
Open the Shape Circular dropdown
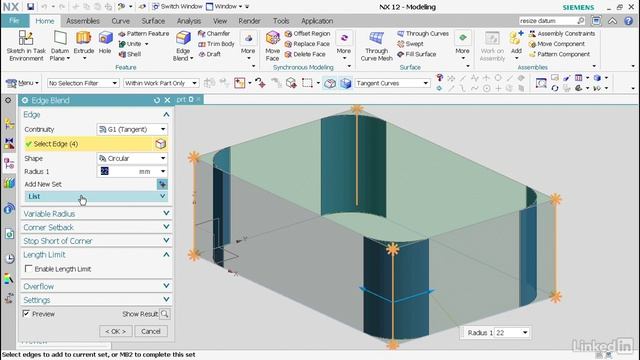tap(132, 158)
